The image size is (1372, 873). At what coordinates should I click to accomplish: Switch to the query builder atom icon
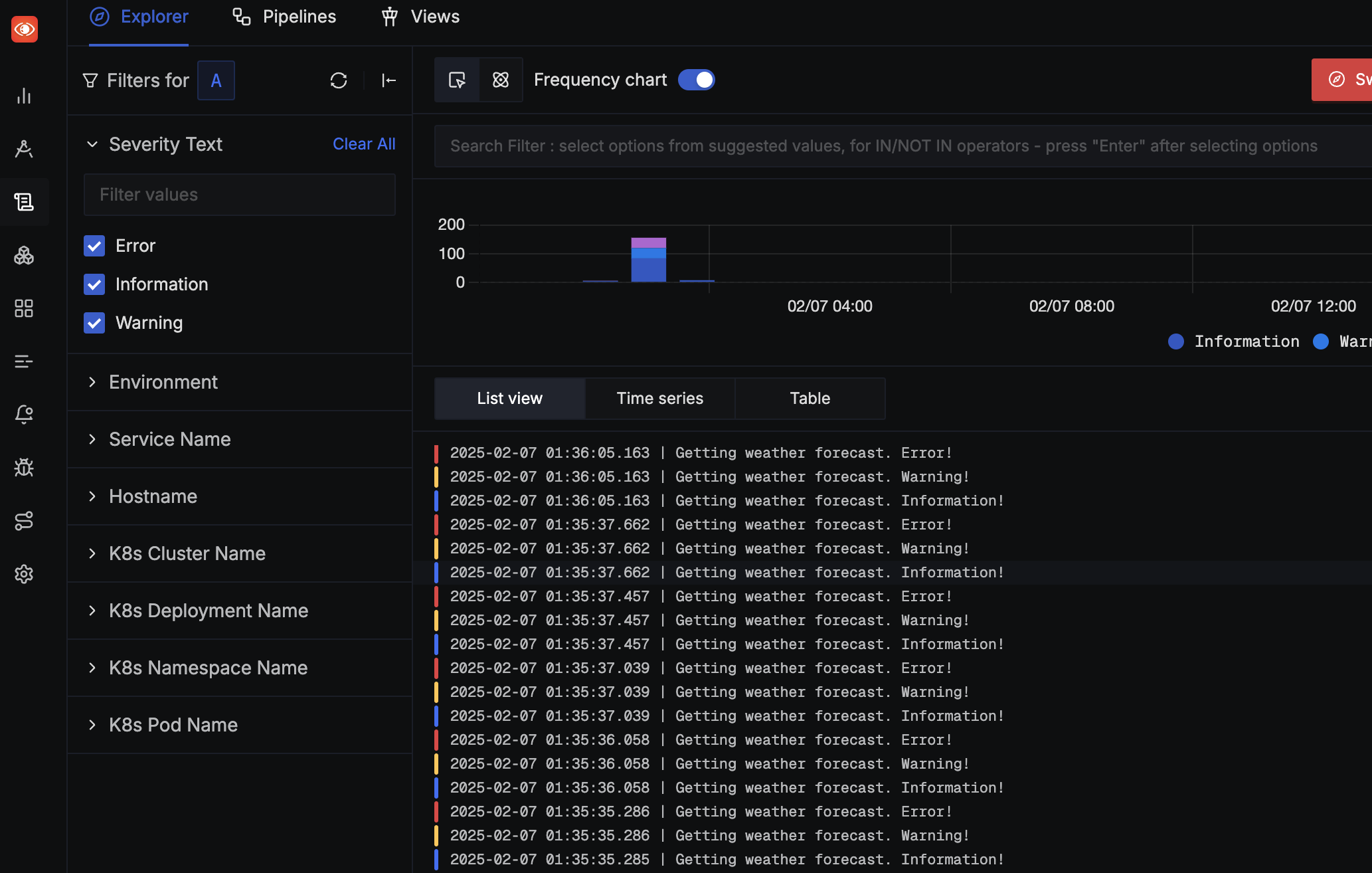pyautogui.click(x=501, y=80)
